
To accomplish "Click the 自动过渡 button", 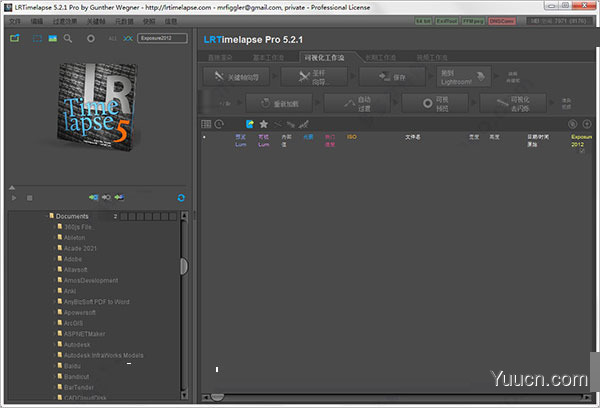I will pyautogui.click(x=357, y=103).
